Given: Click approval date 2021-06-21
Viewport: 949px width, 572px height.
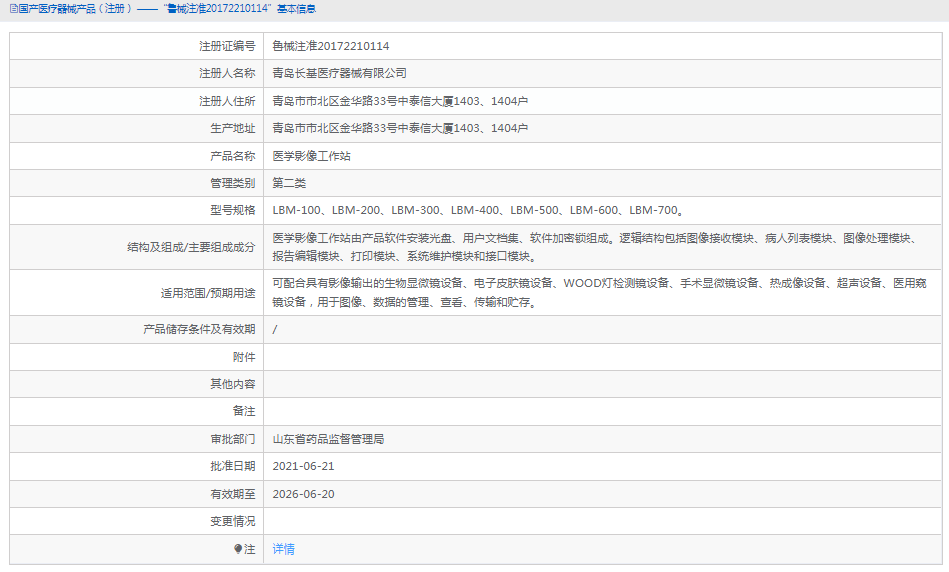Looking at the screenshot, I should pyautogui.click(x=303, y=466).
